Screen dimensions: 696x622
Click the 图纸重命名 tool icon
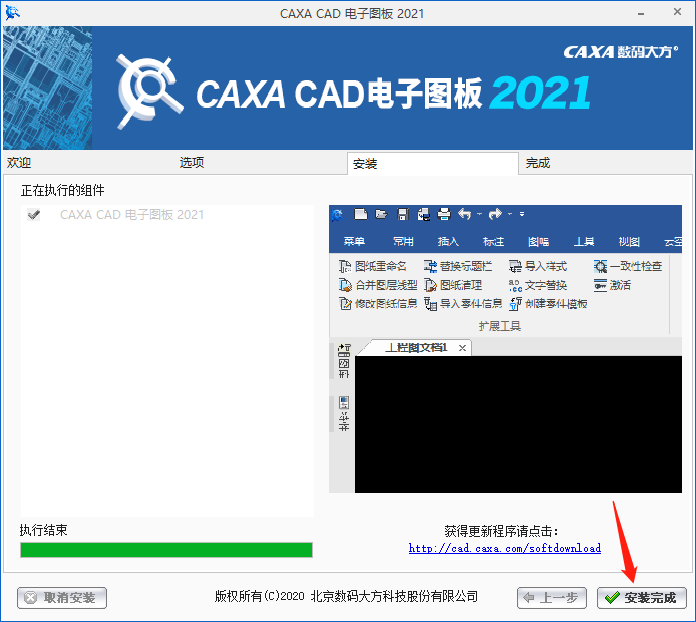[x=345, y=266]
